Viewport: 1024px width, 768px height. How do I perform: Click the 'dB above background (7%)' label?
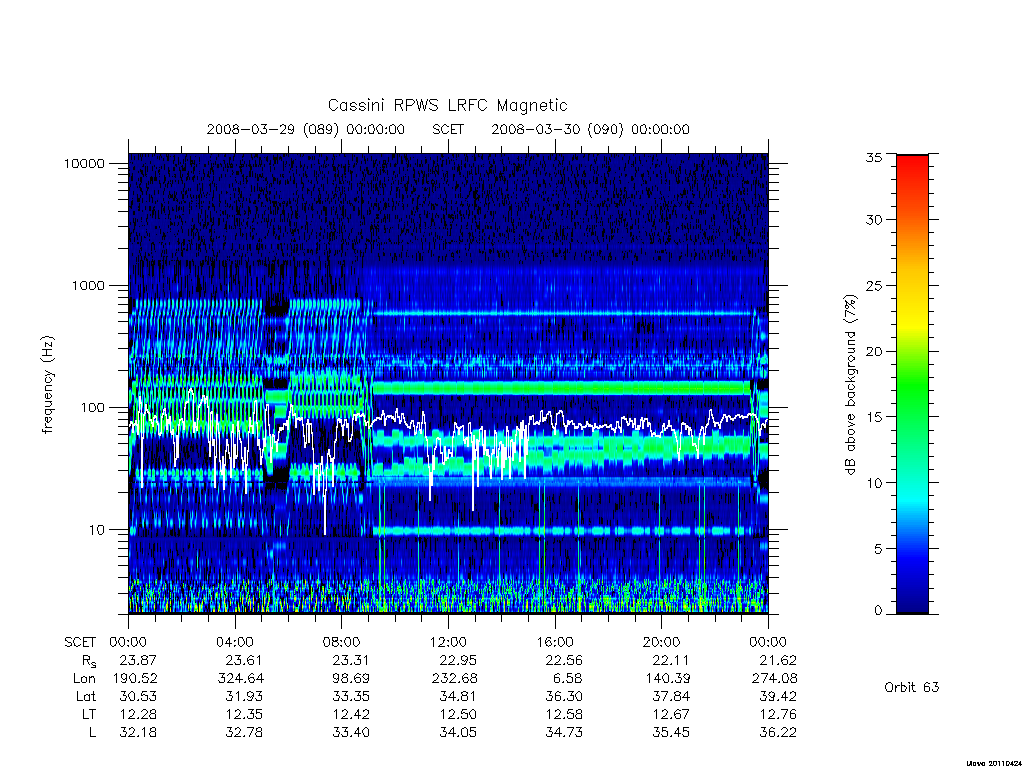pyautogui.click(x=850, y=385)
